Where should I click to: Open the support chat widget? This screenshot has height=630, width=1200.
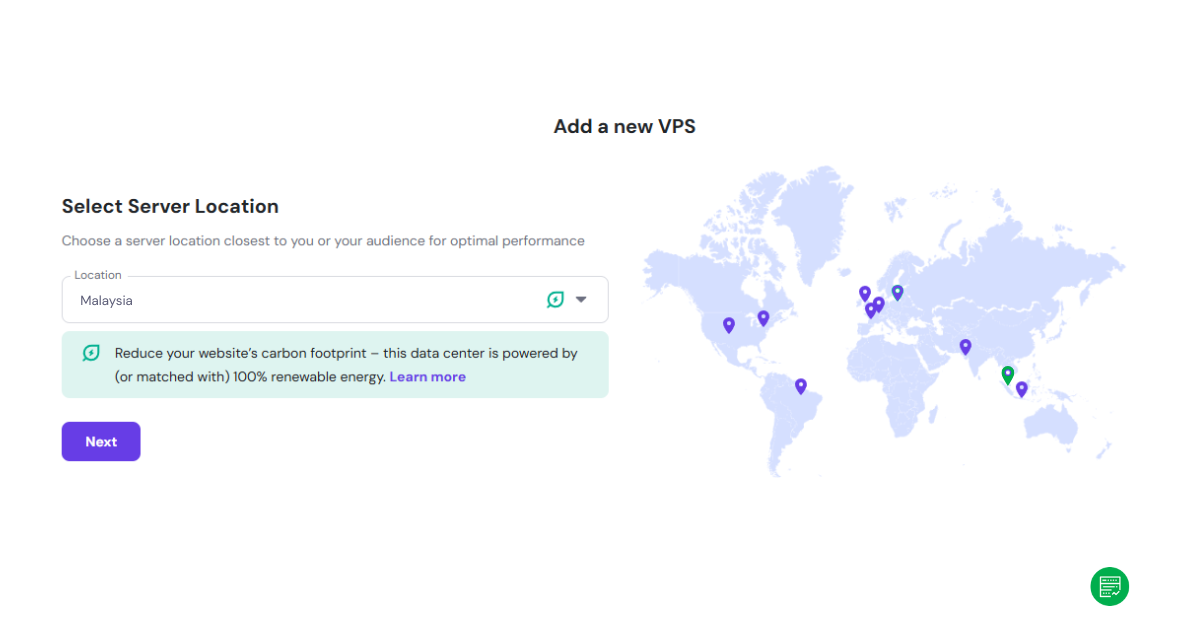click(x=1108, y=586)
